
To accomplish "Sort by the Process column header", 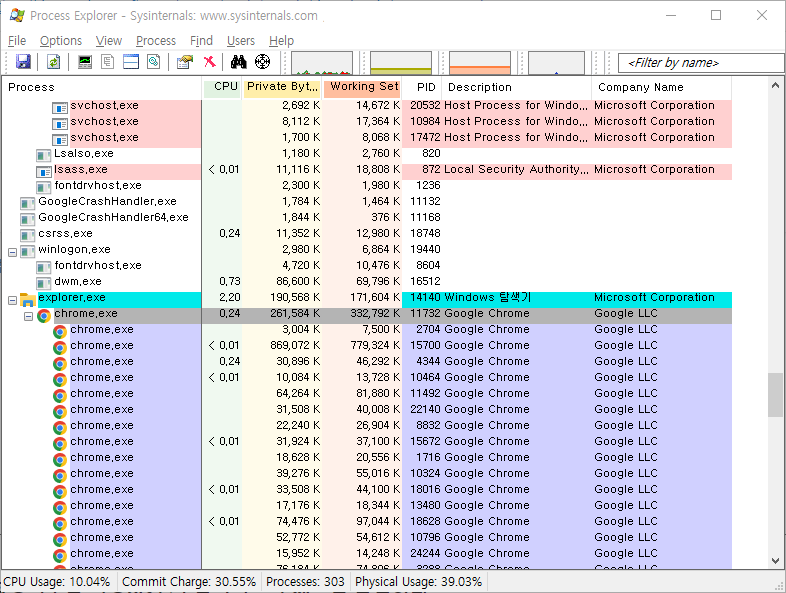I will click(101, 87).
